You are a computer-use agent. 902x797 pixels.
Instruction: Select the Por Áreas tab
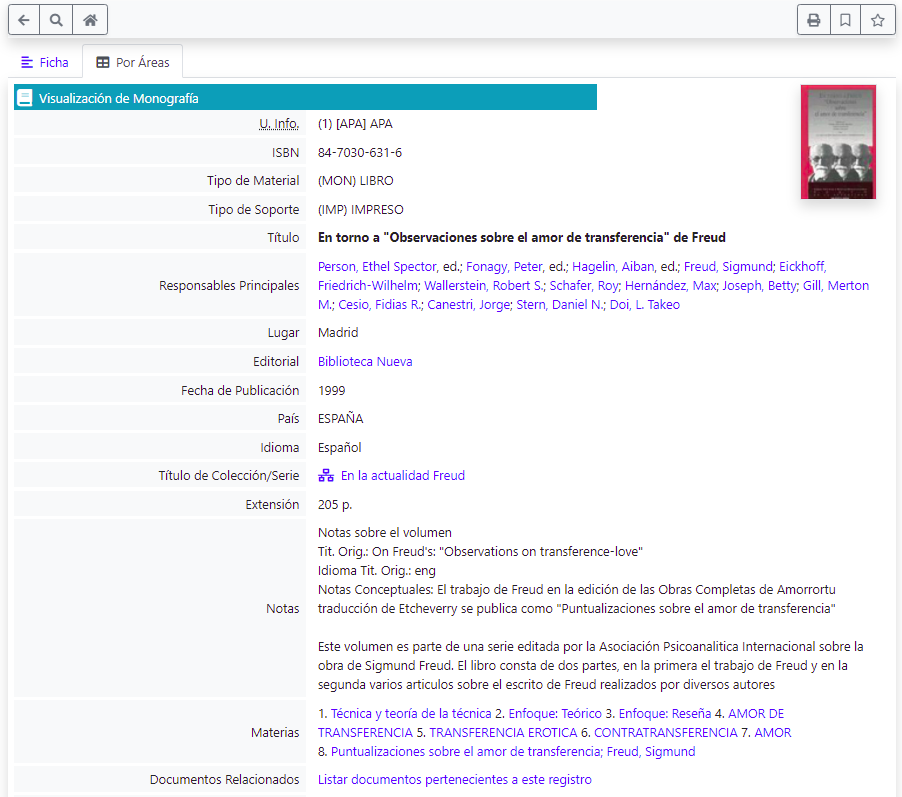pyautogui.click(x=133, y=62)
